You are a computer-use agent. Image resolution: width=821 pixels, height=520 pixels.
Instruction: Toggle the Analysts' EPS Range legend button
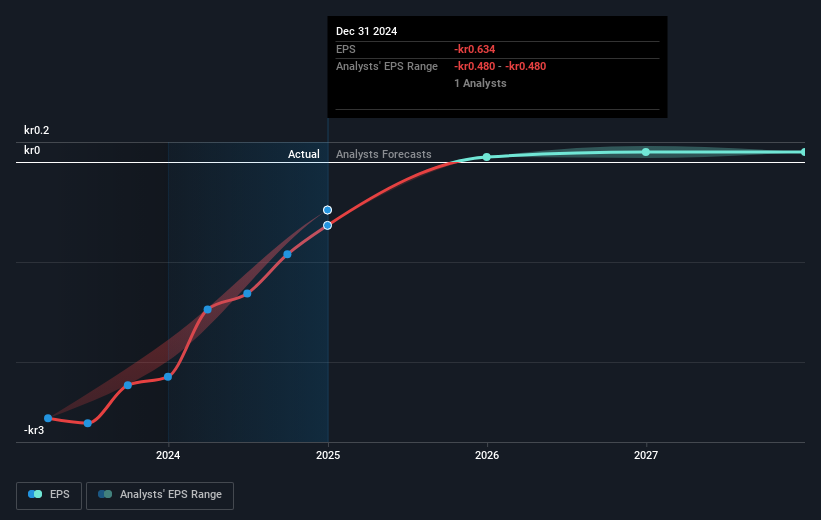click(x=160, y=495)
